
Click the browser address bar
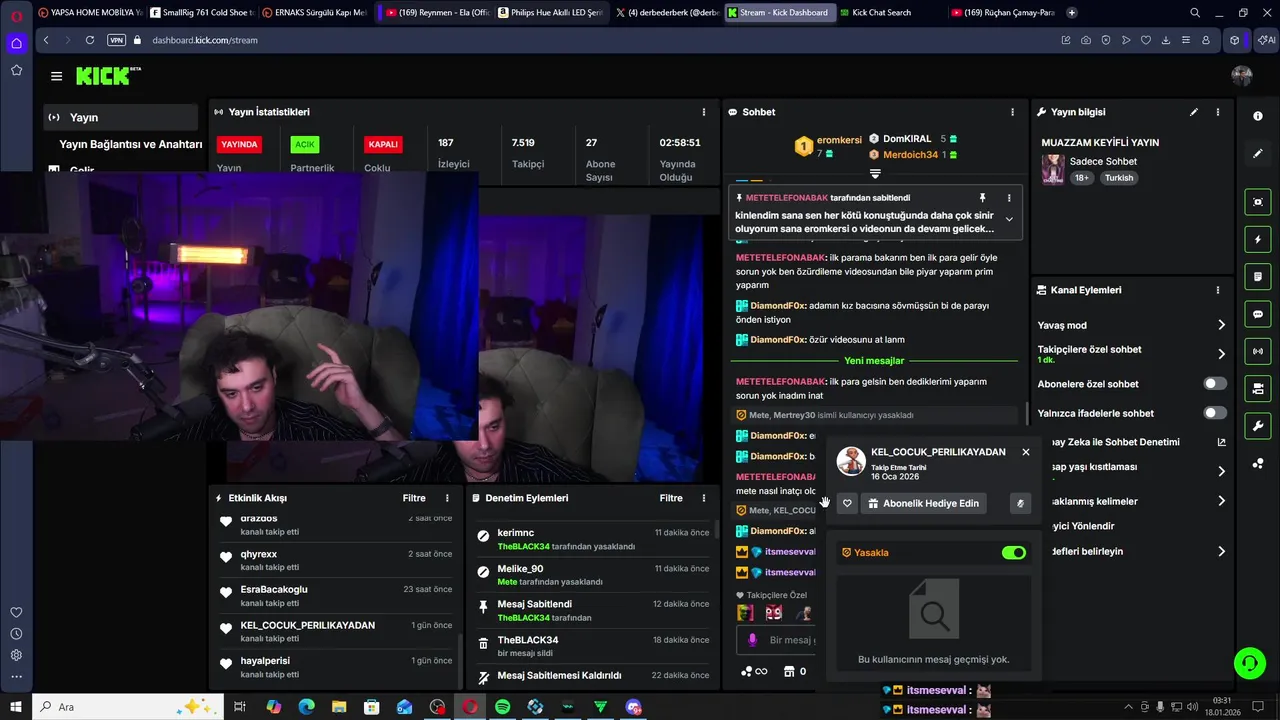pos(600,40)
